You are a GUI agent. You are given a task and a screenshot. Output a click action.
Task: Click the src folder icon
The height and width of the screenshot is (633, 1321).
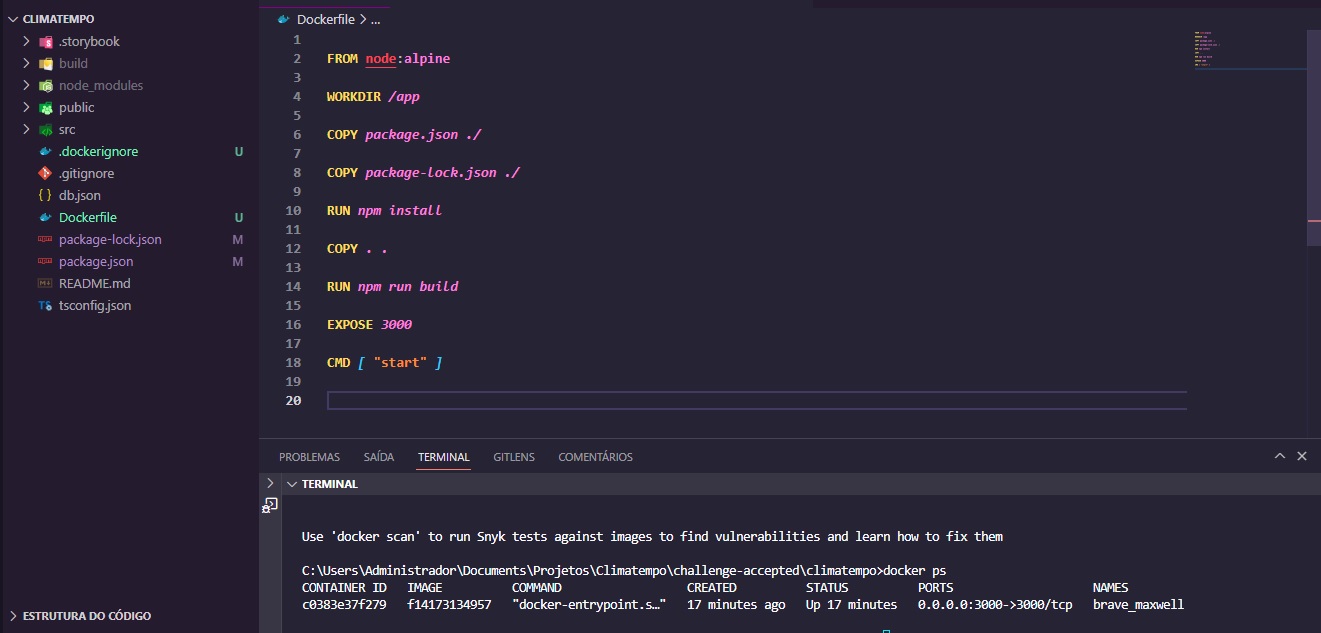[x=45, y=130]
